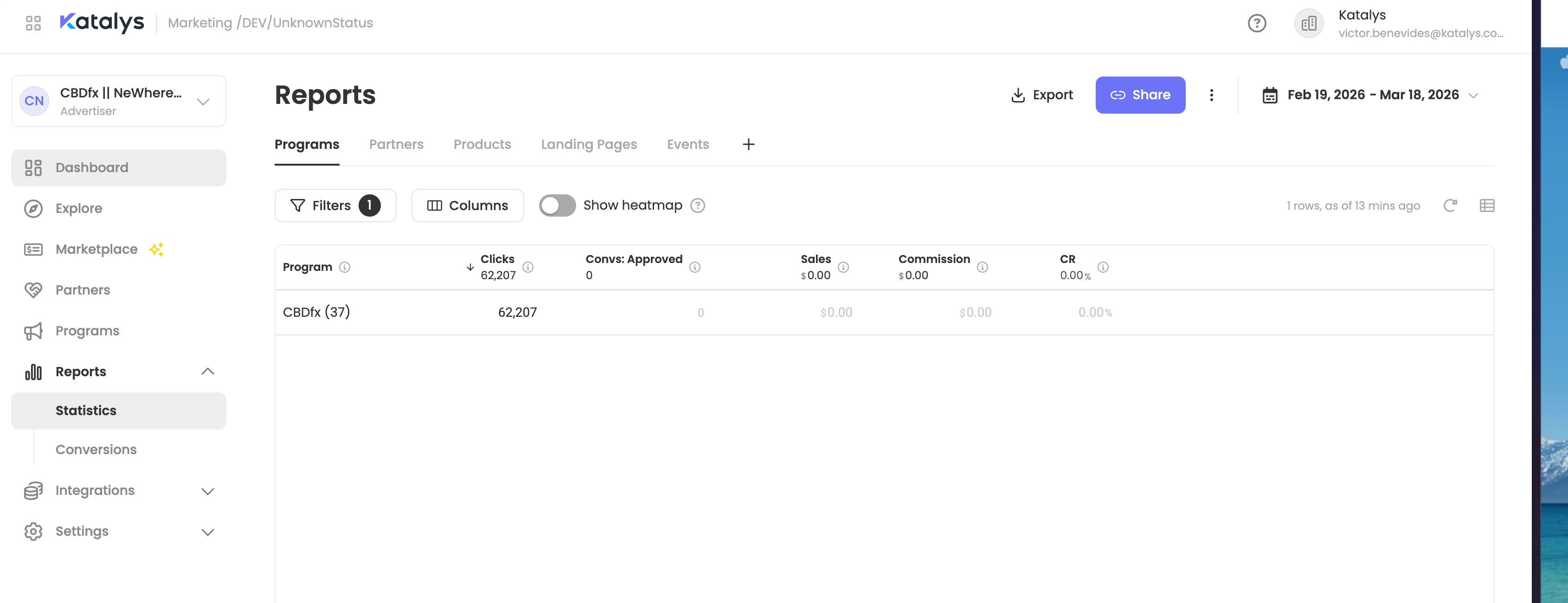Open the Filters button
This screenshot has height=603, width=1568.
tap(335, 205)
